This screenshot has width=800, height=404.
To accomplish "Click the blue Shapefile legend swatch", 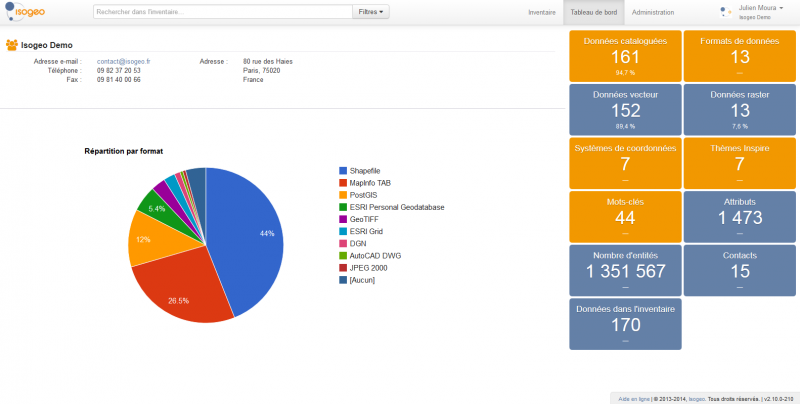I will point(343,171).
